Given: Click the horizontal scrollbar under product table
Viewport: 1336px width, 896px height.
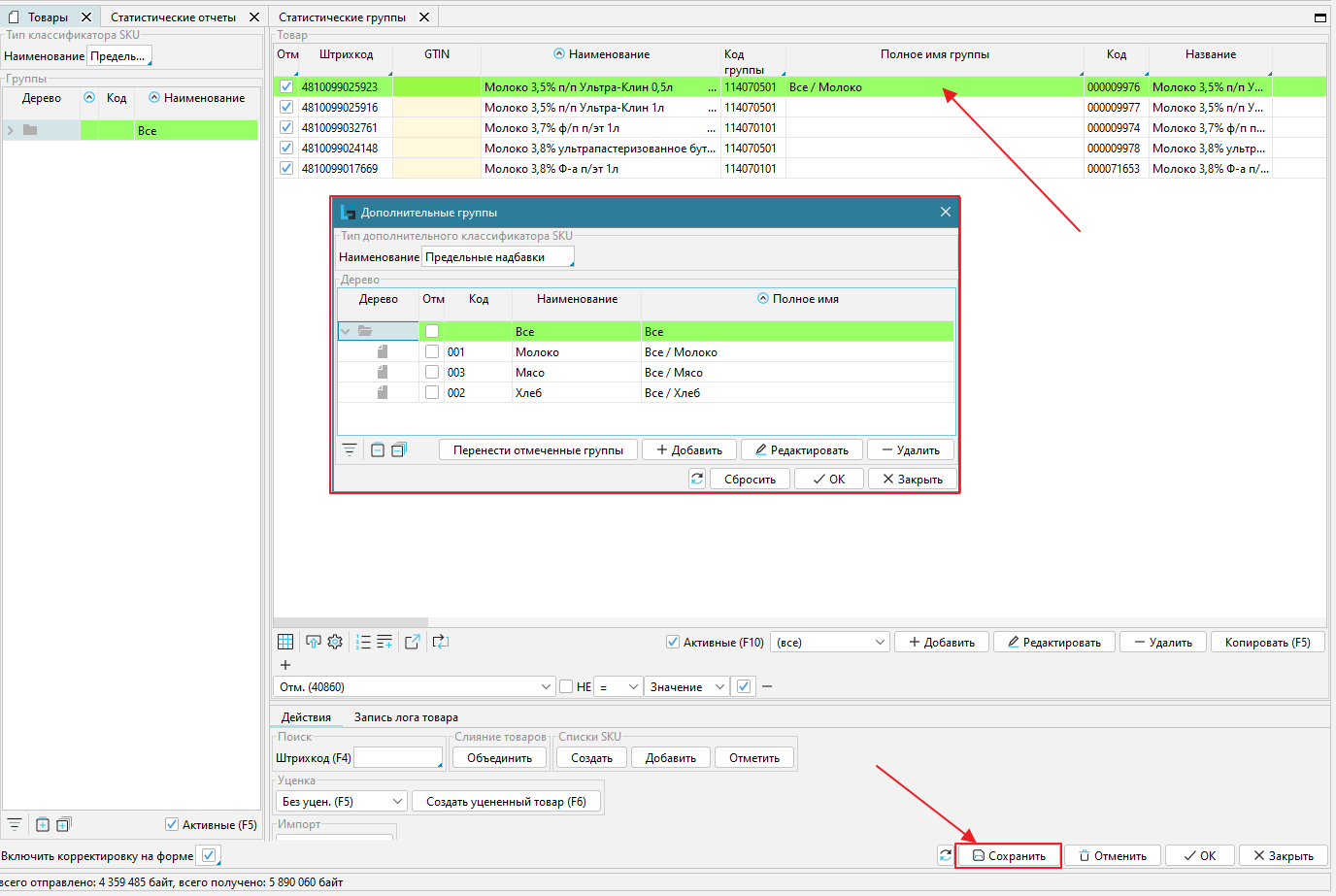Looking at the screenshot, I should pyautogui.click(x=351, y=622).
